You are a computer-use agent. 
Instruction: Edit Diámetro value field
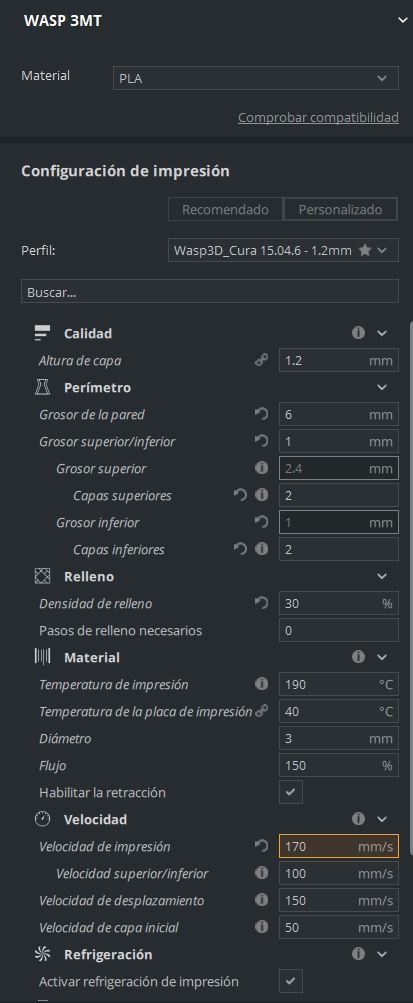(339, 738)
